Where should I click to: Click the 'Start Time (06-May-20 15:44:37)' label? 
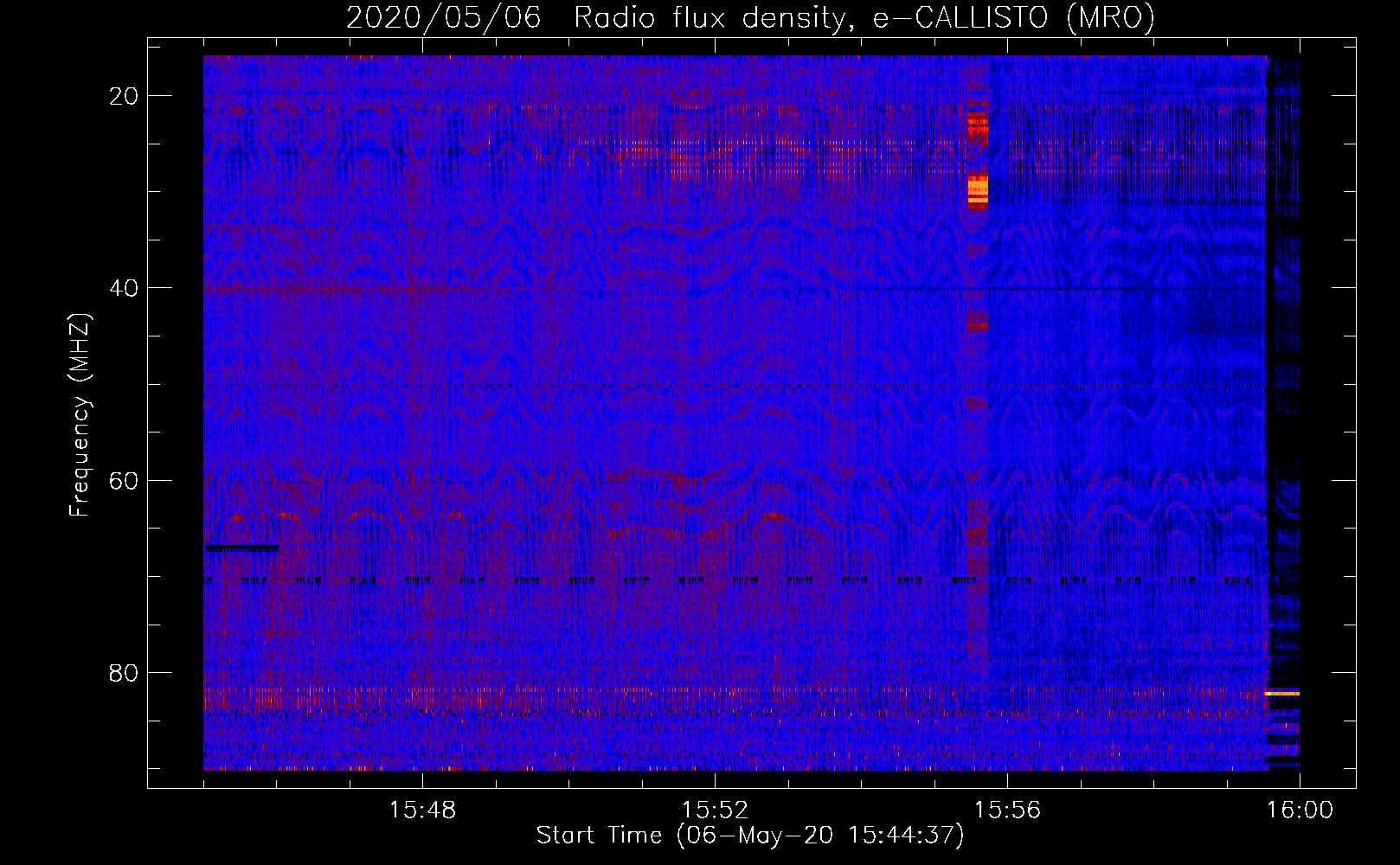tap(749, 836)
